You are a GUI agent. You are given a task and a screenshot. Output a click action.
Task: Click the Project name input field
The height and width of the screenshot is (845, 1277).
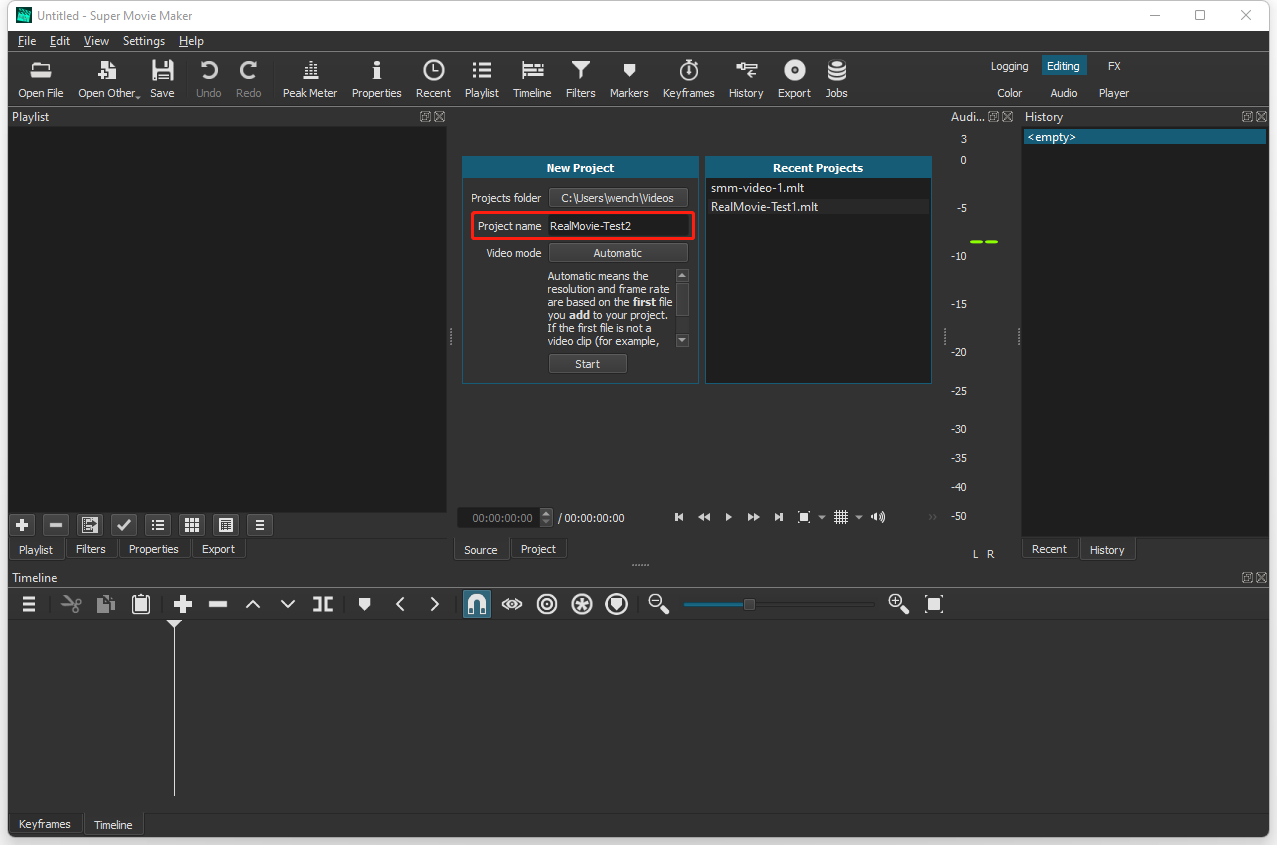pos(619,225)
